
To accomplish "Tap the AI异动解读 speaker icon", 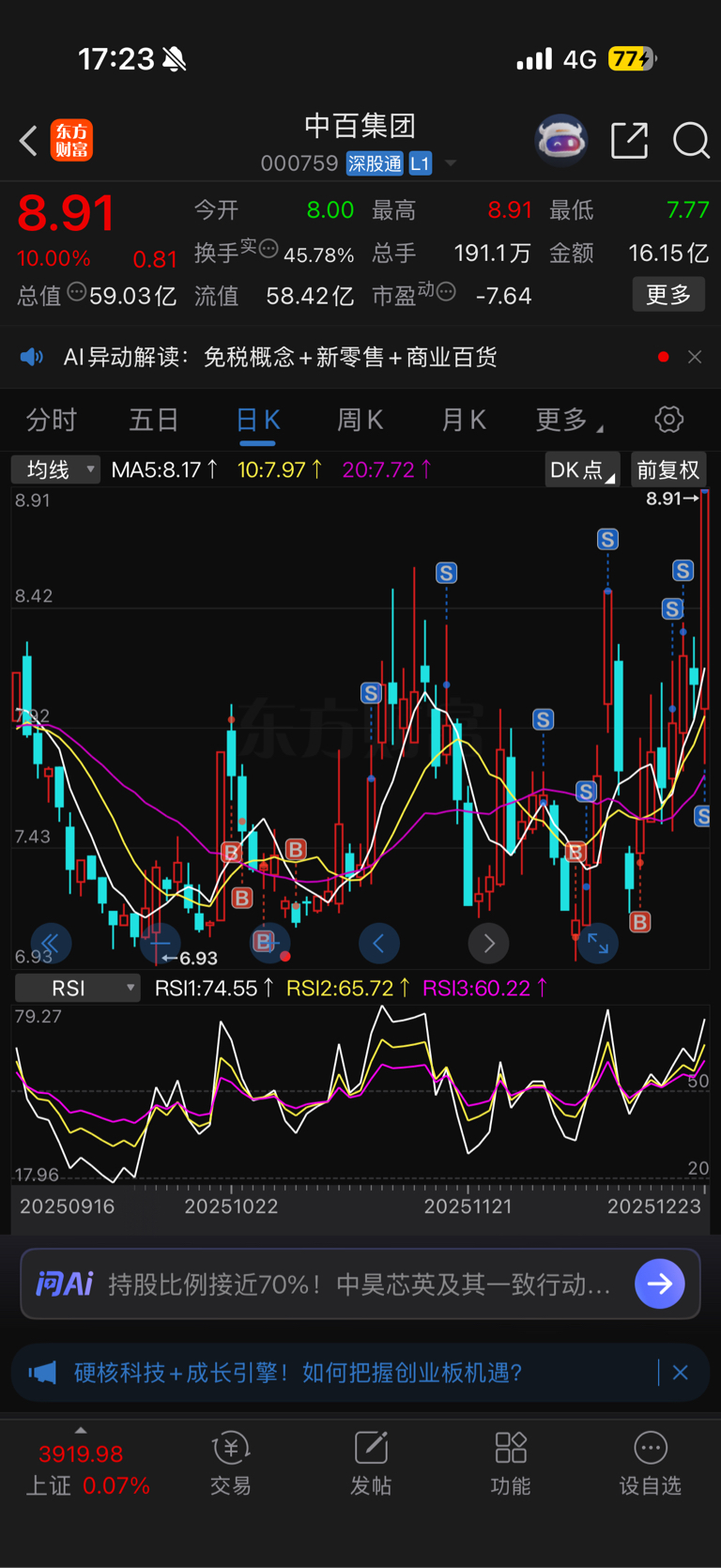I will (32, 357).
